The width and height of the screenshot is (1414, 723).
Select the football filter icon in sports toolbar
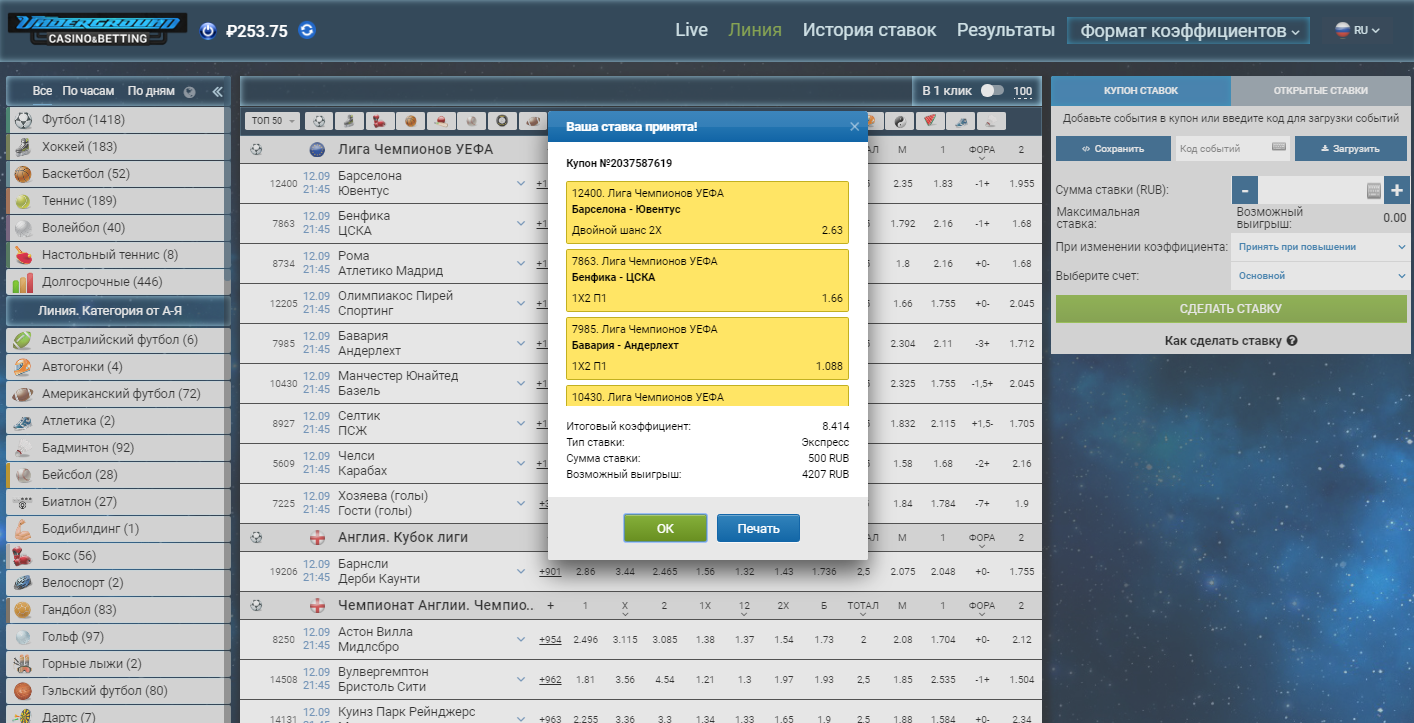[319, 121]
